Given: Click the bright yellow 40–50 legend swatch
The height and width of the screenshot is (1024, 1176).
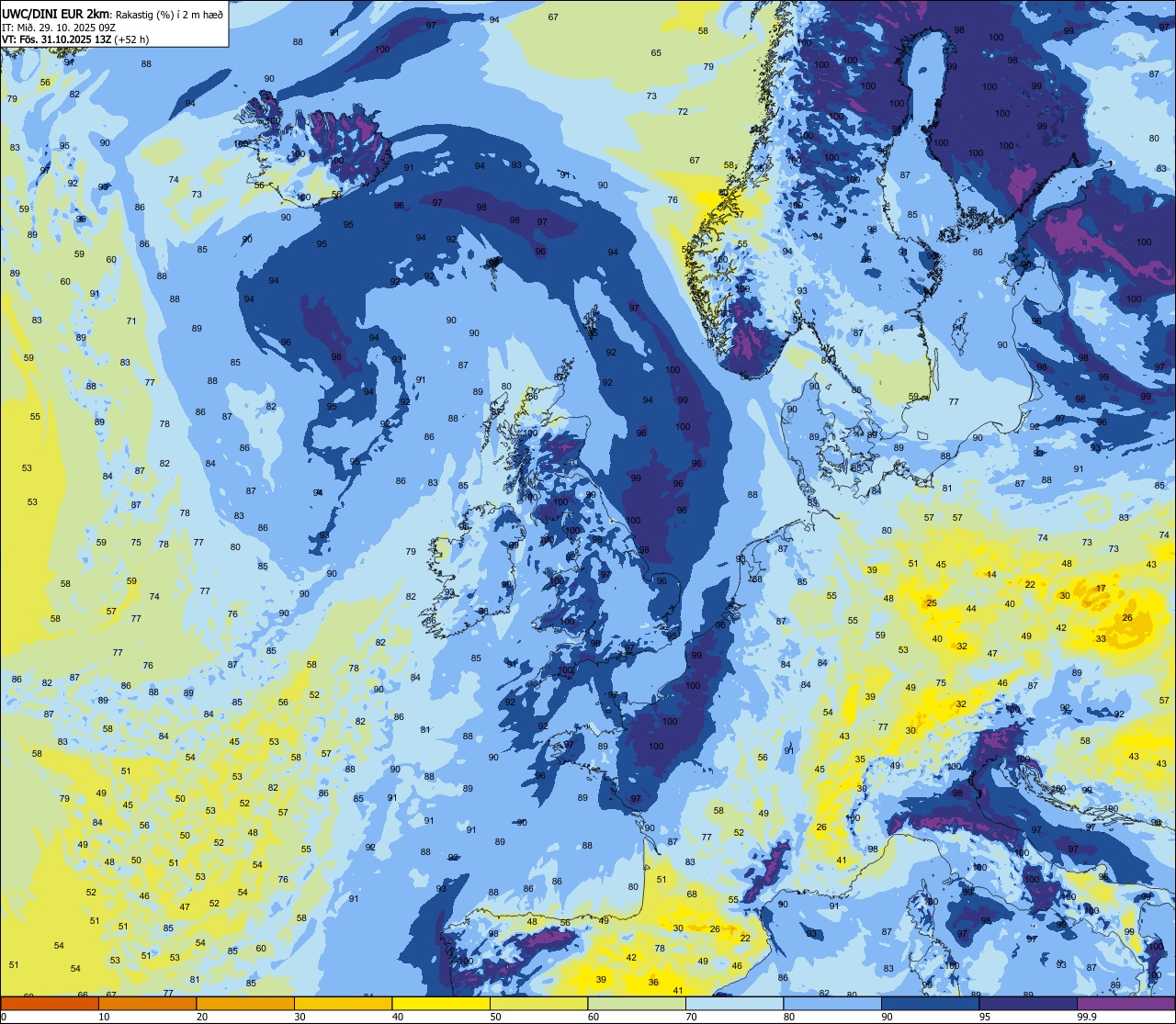Looking at the screenshot, I should (441, 1003).
